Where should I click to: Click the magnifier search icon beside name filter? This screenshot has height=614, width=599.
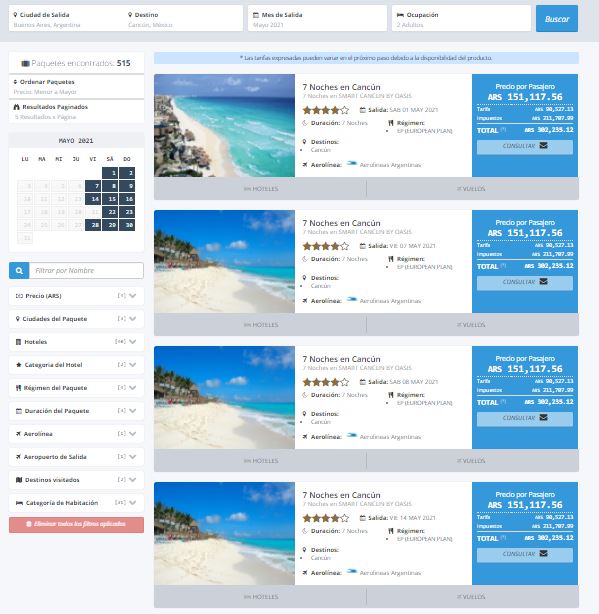[x=19, y=271]
